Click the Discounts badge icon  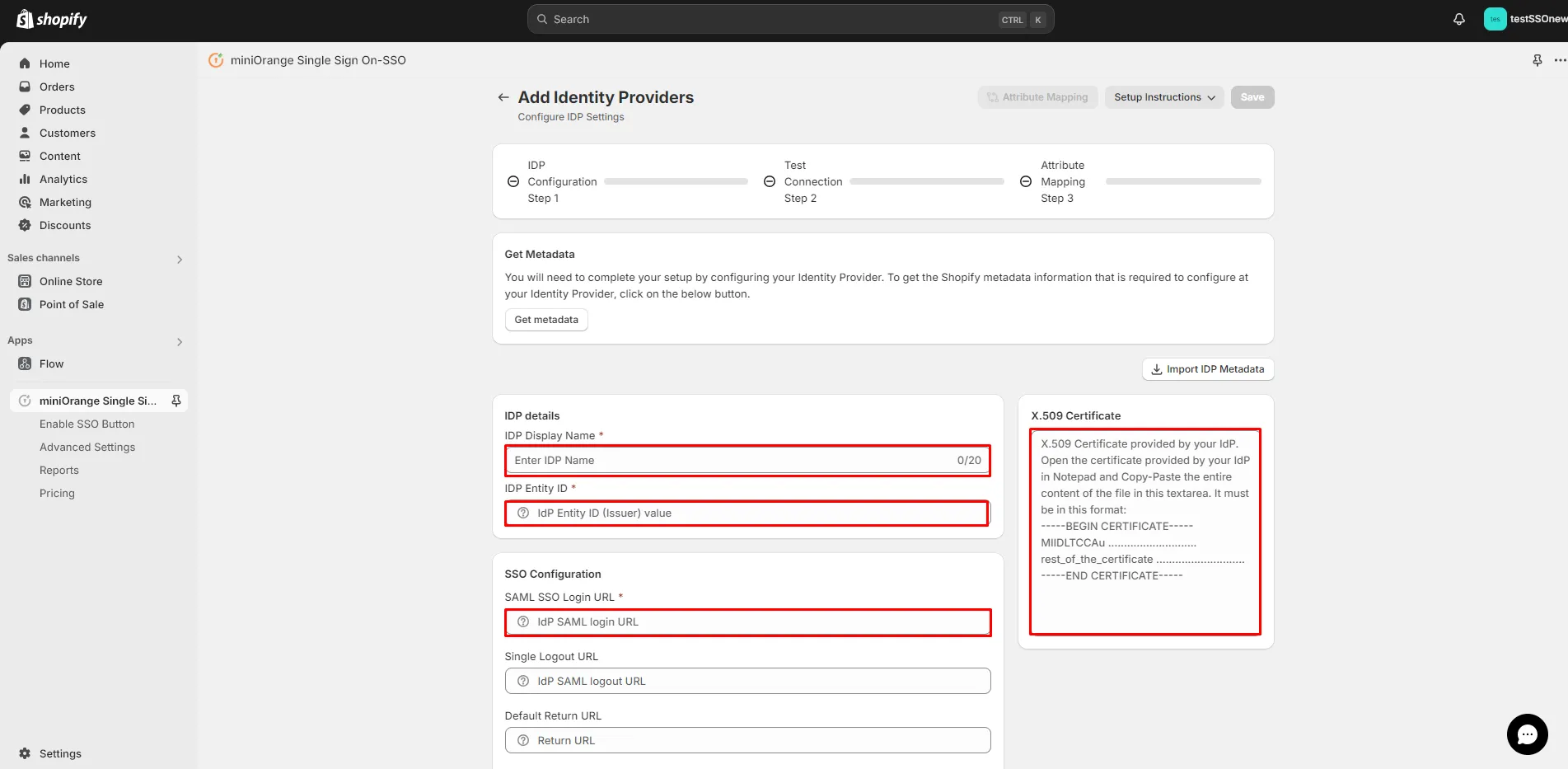click(25, 225)
